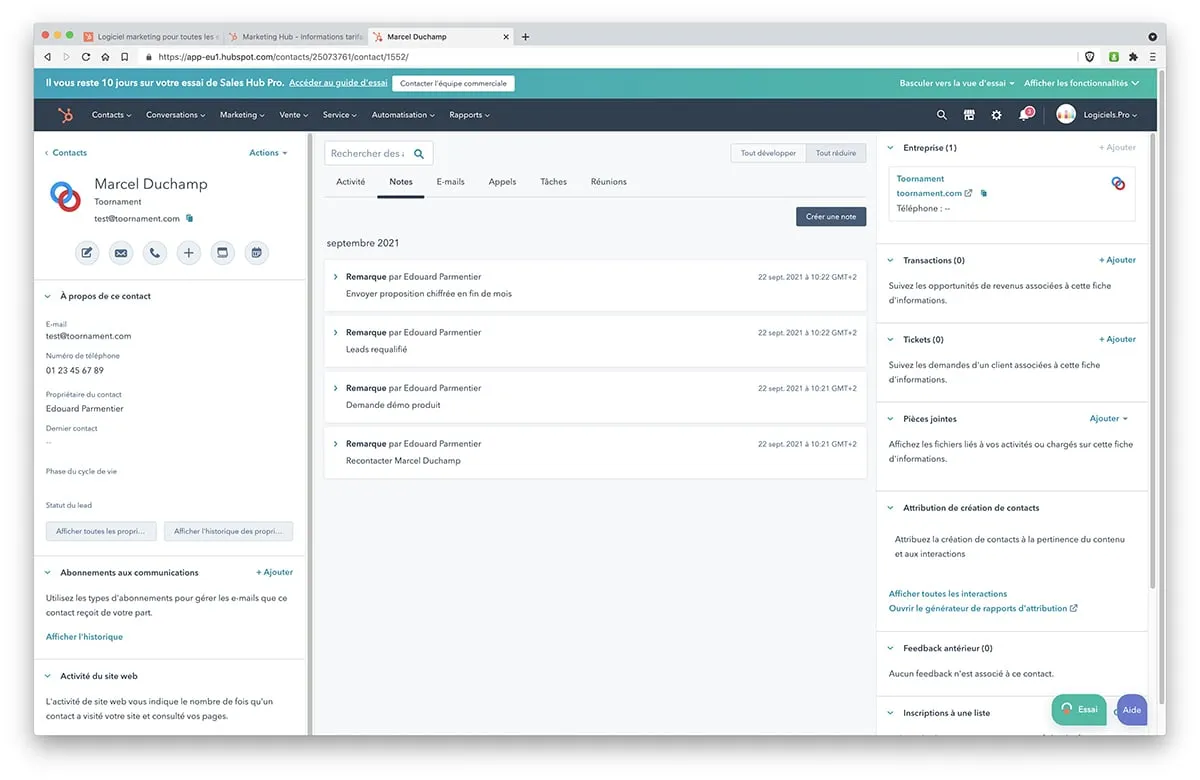Click the Tout développer button

768,153
